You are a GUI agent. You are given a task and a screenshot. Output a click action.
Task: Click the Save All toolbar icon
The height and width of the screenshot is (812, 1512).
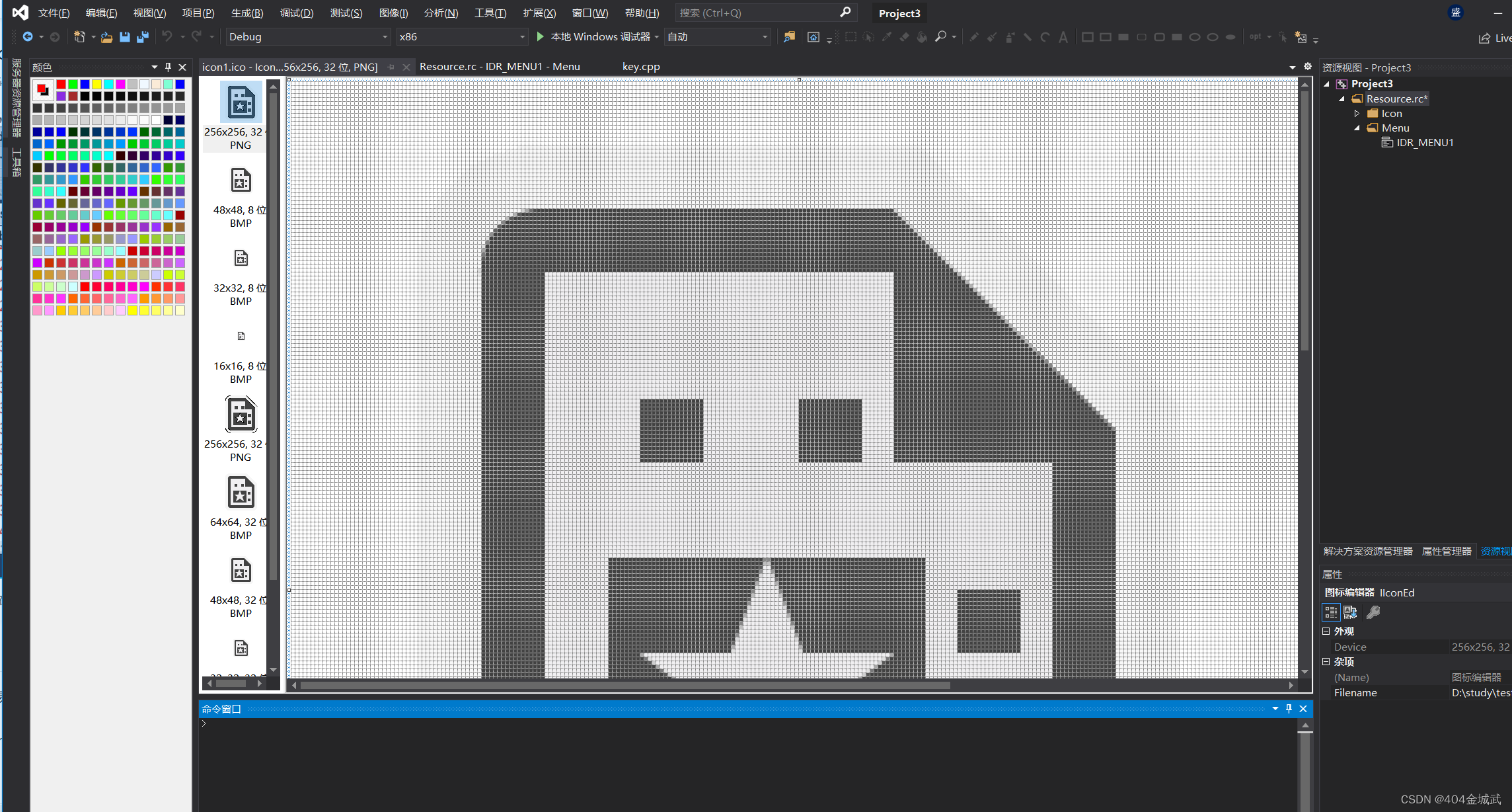pos(142,37)
